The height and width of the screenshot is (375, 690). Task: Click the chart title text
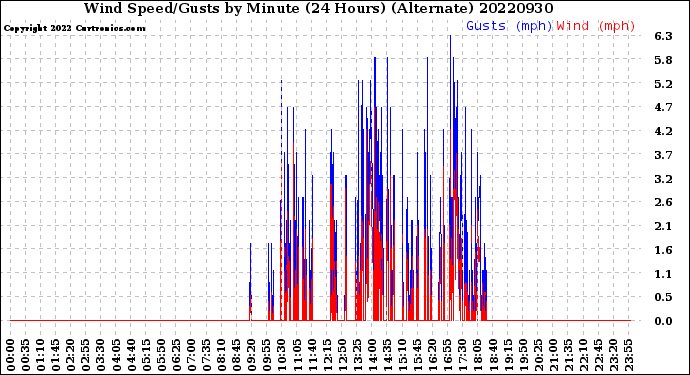tap(319, 8)
